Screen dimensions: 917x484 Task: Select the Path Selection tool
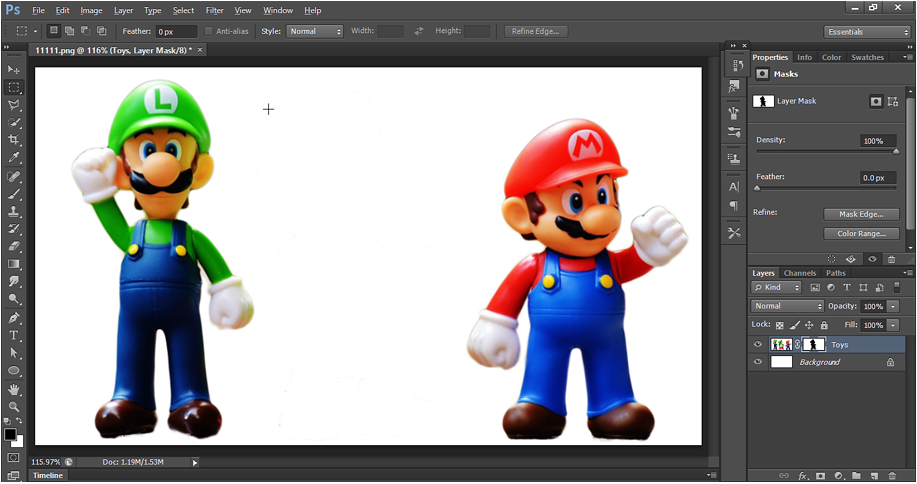click(x=13, y=353)
